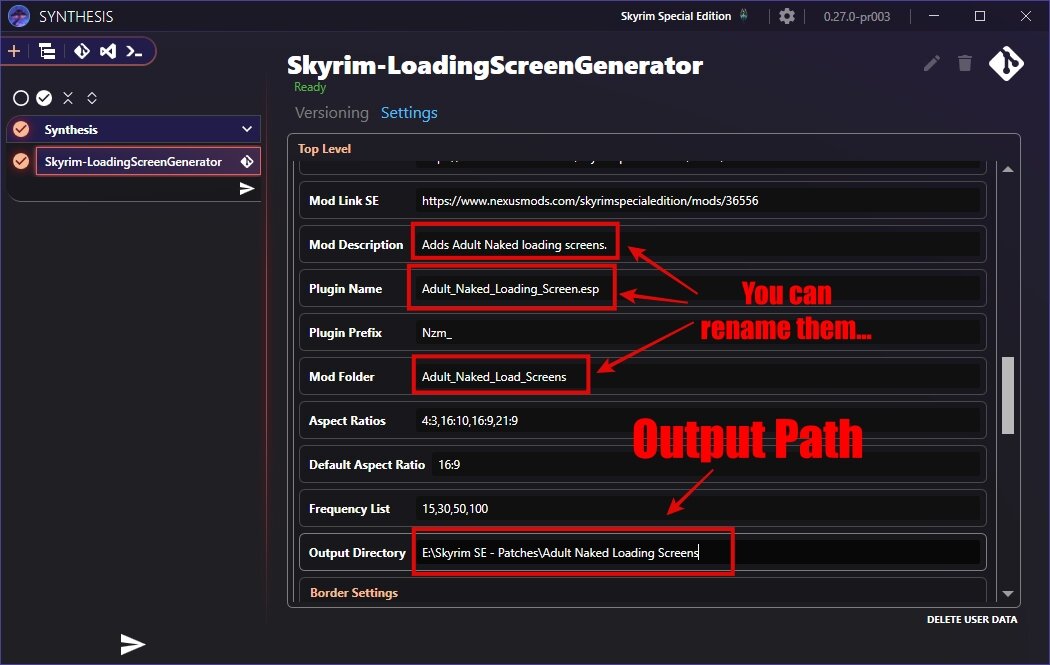Delete the patcher with the trash icon
The height and width of the screenshot is (665, 1050).
coord(964,64)
